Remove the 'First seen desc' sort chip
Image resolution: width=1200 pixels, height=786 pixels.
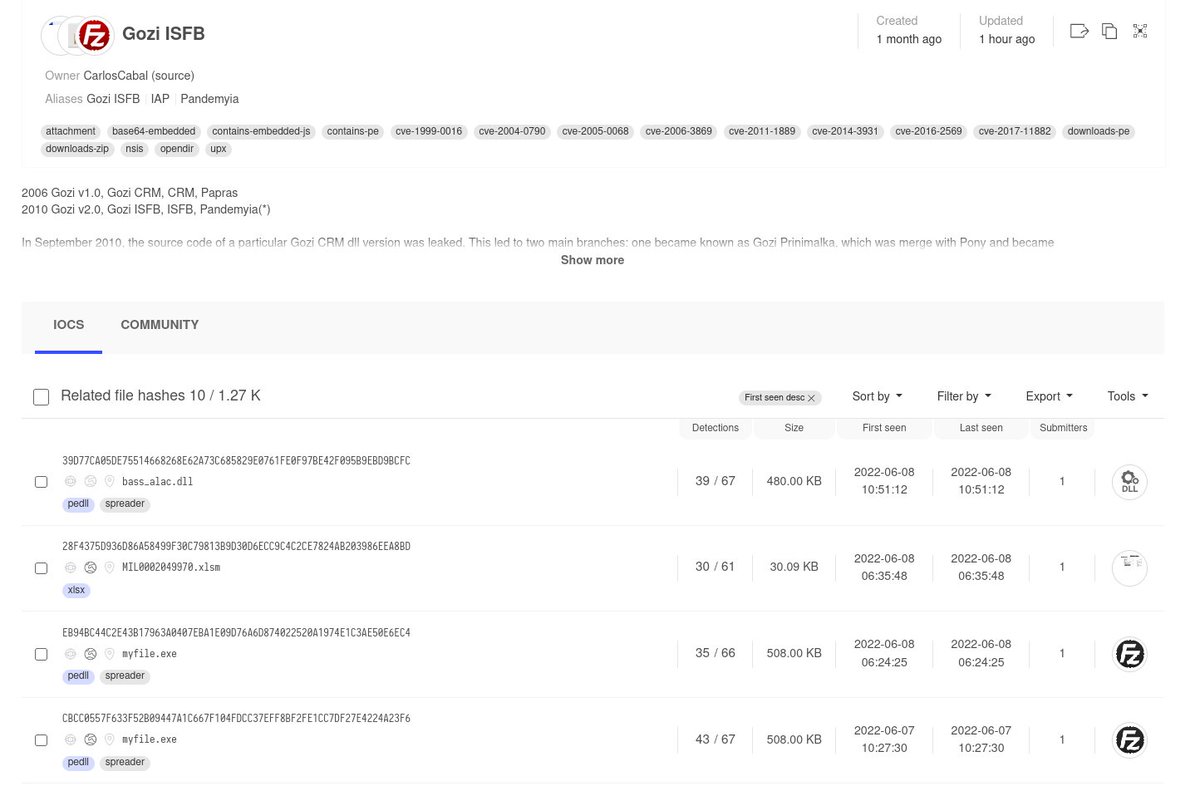click(812, 398)
